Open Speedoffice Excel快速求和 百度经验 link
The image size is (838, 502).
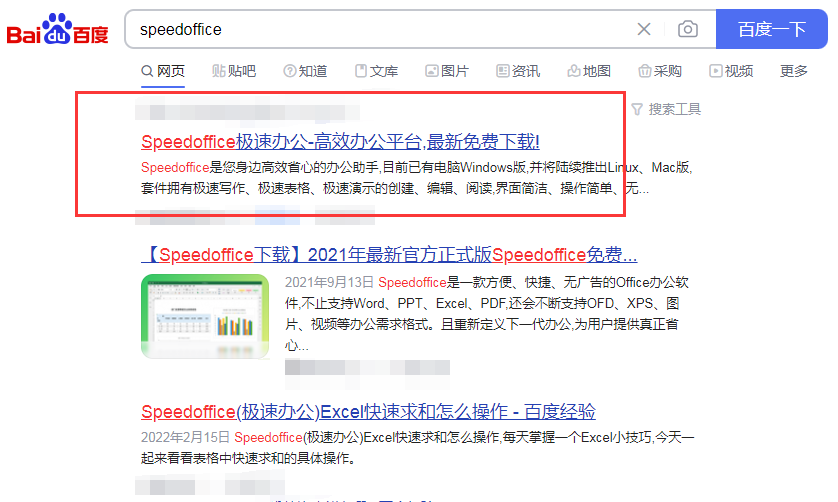point(368,412)
